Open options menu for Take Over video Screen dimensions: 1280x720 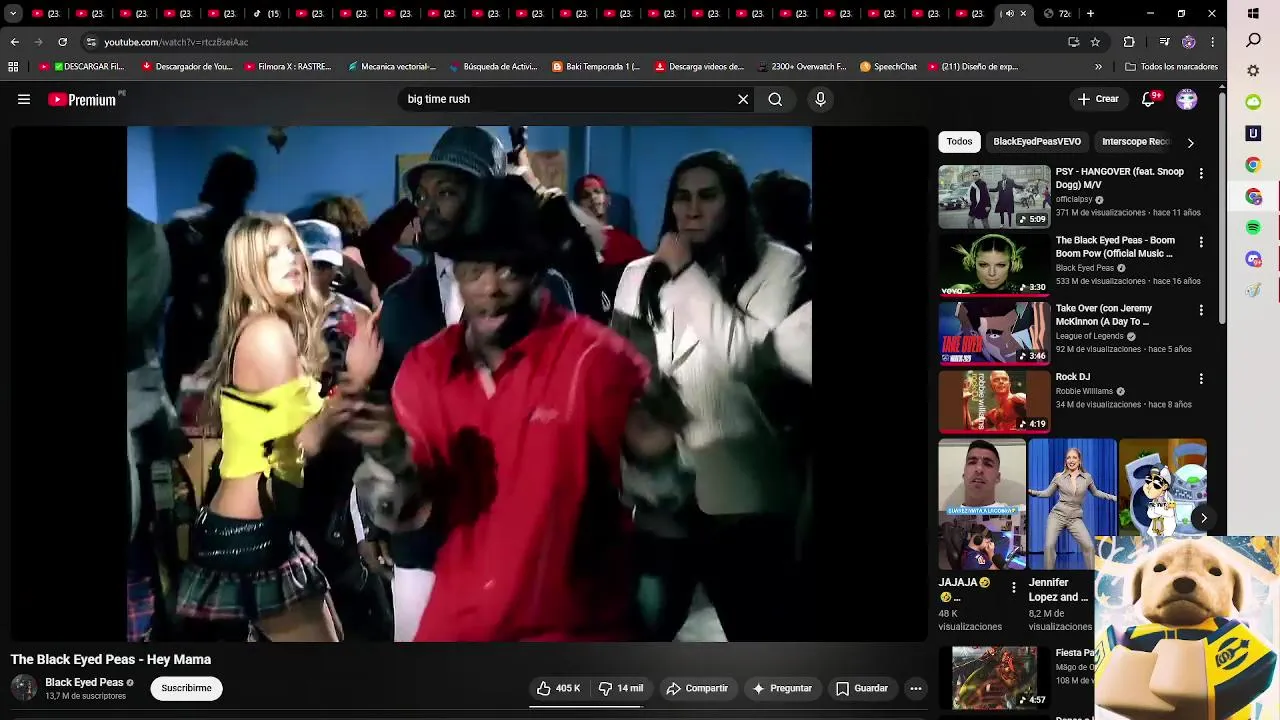click(x=1201, y=310)
